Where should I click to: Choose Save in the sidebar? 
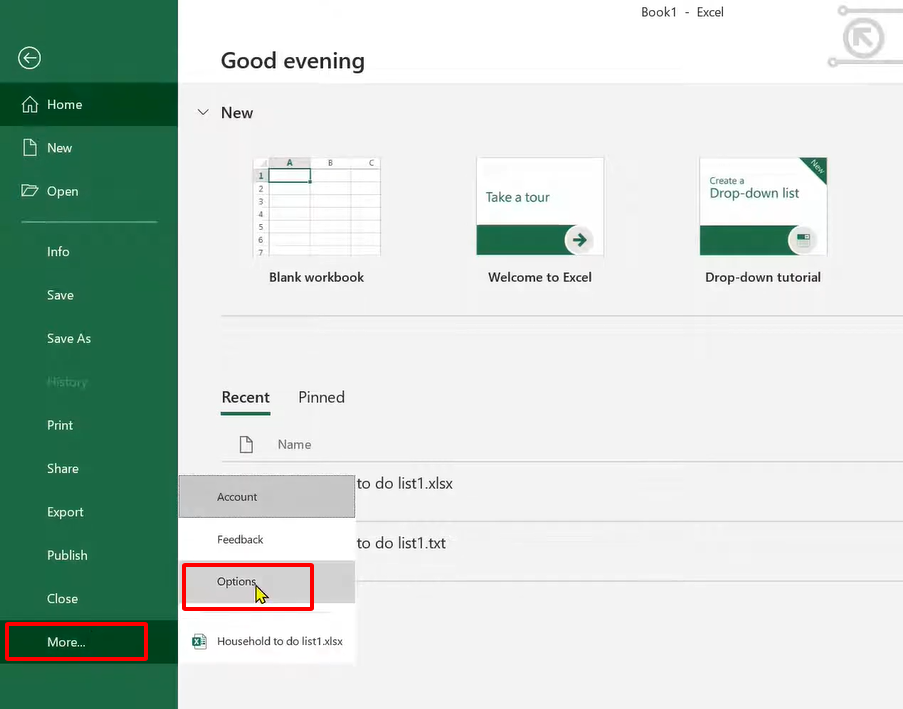(89, 295)
